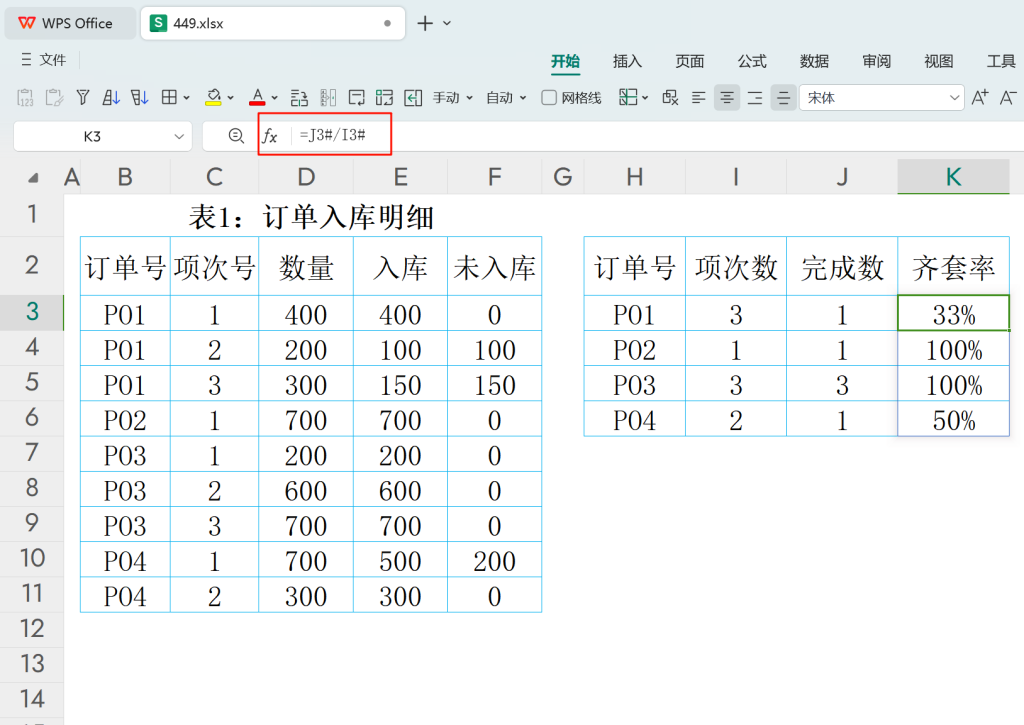The image size is (1024, 725).
Task: Apply the red font color A
Action: click(x=257, y=98)
